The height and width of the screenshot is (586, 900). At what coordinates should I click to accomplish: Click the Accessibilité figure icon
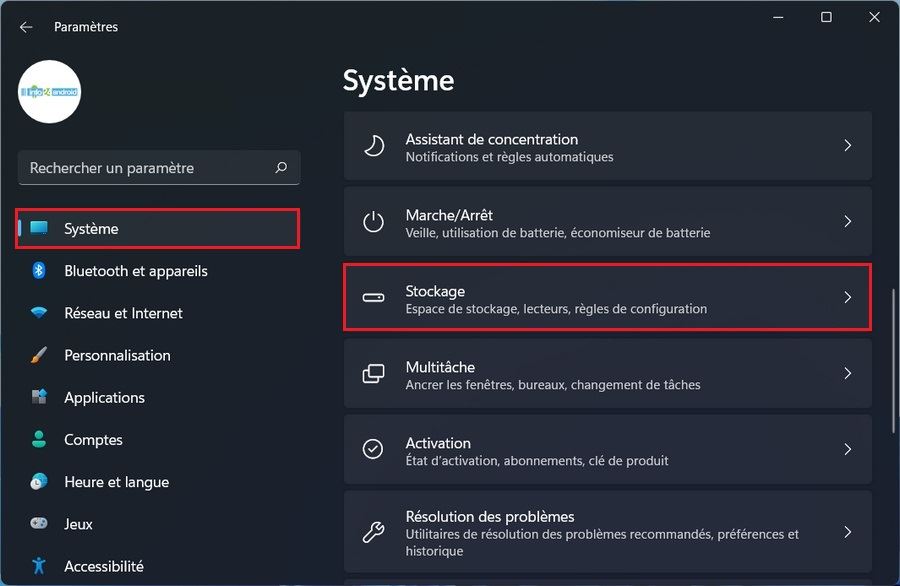(39, 566)
